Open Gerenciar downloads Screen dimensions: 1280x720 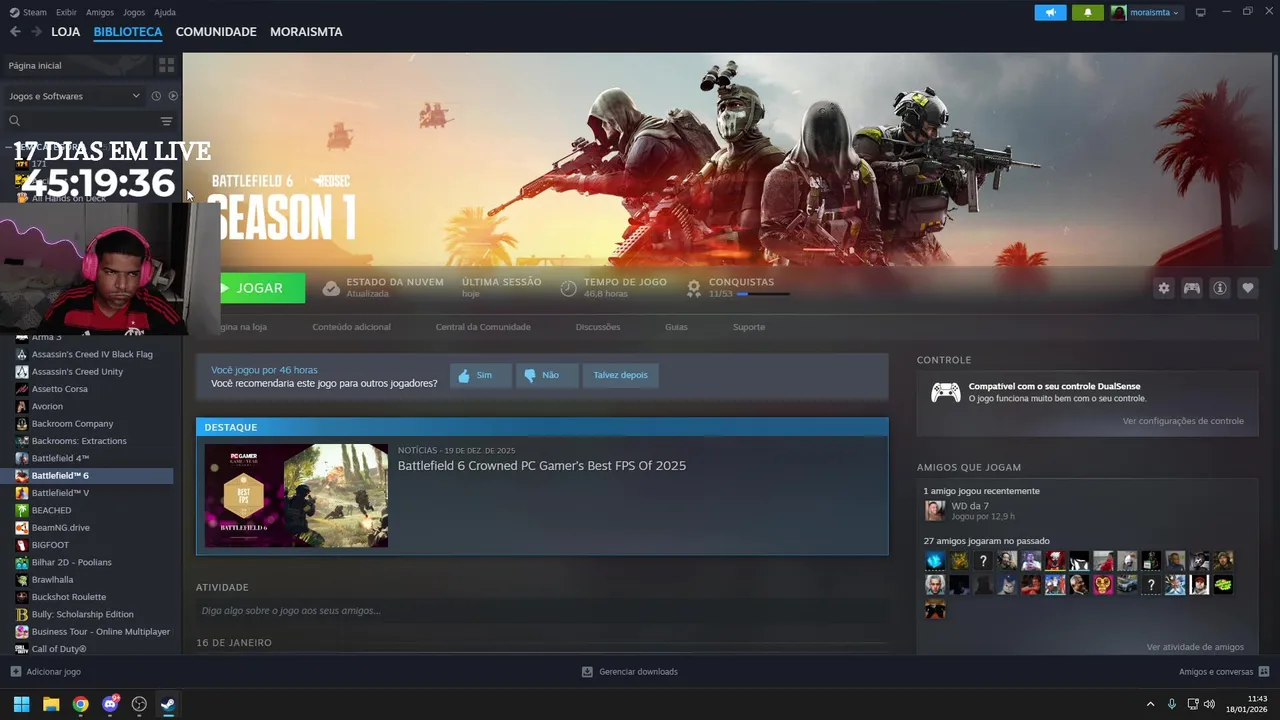pyautogui.click(x=630, y=672)
